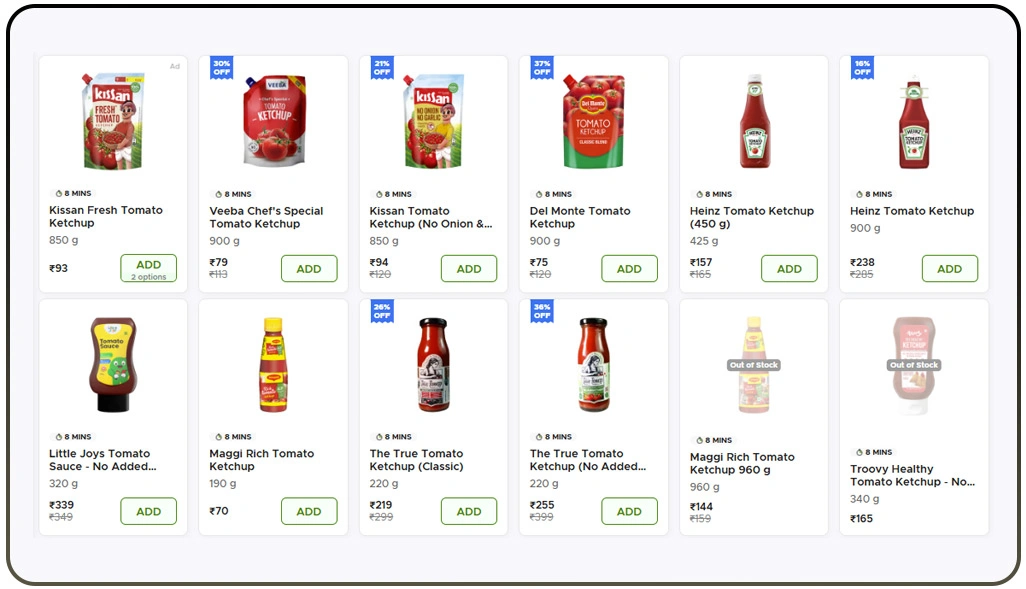The image size is (1026, 589).
Task: Add Maggi Rich Tomato Ketchup 190 g
Action: click(x=309, y=511)
